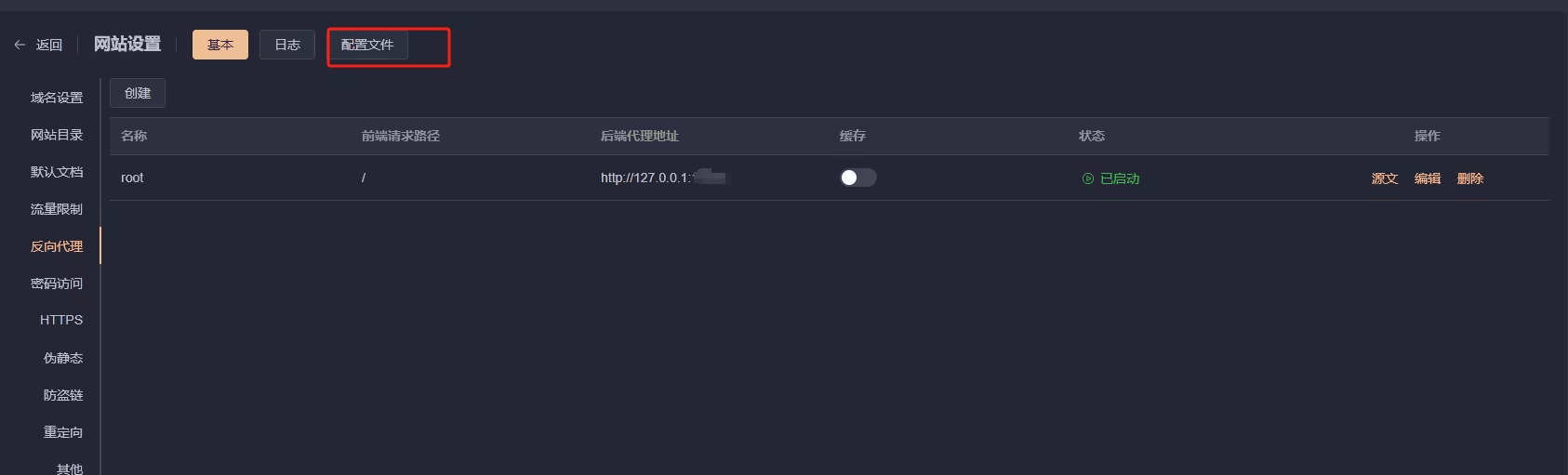Select 重定向 in the sidebar
The height and width of the screenshot is (475, 1568).
coord(63,432)
